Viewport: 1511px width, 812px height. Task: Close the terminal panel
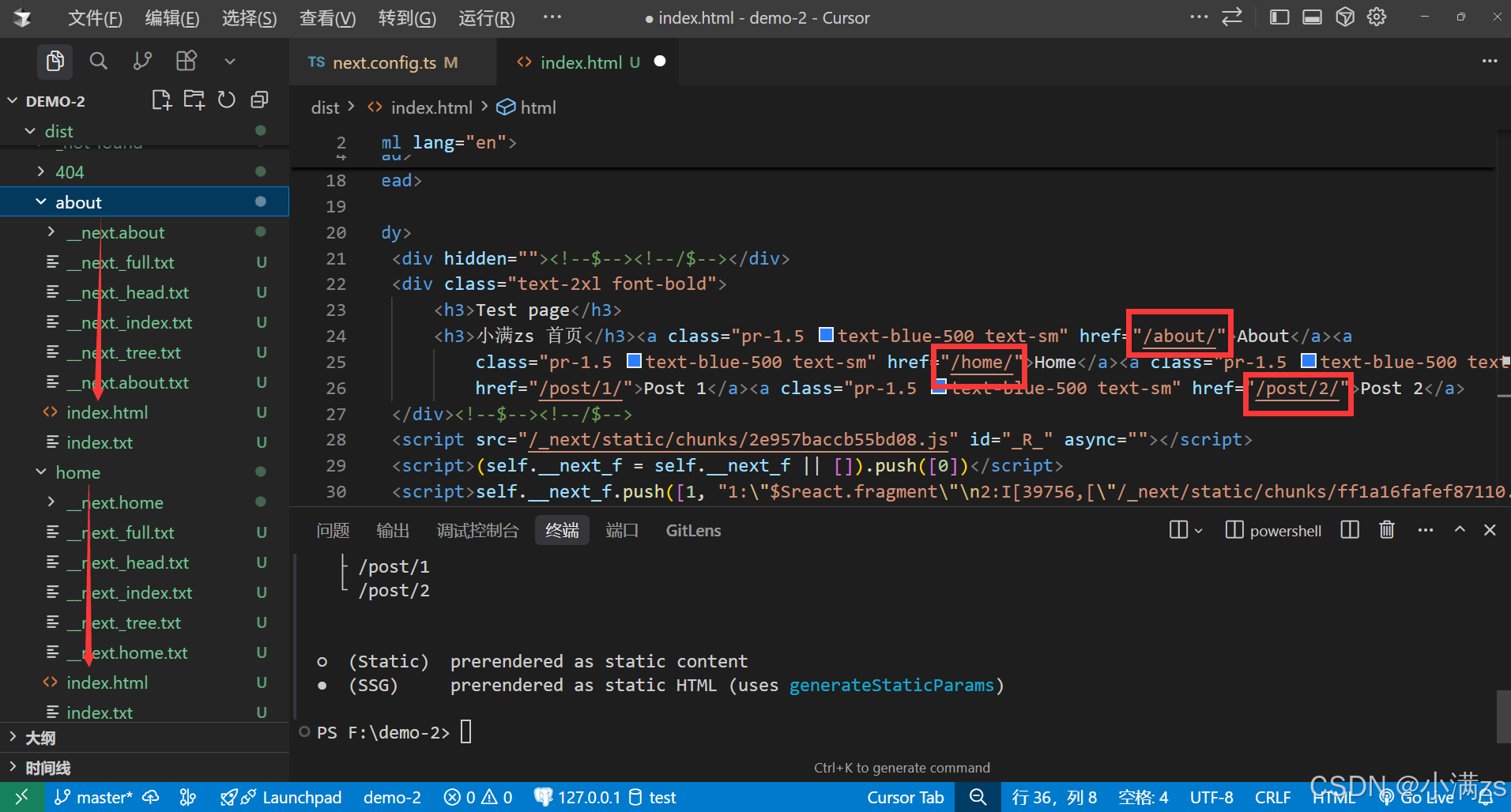(1490, 530)
